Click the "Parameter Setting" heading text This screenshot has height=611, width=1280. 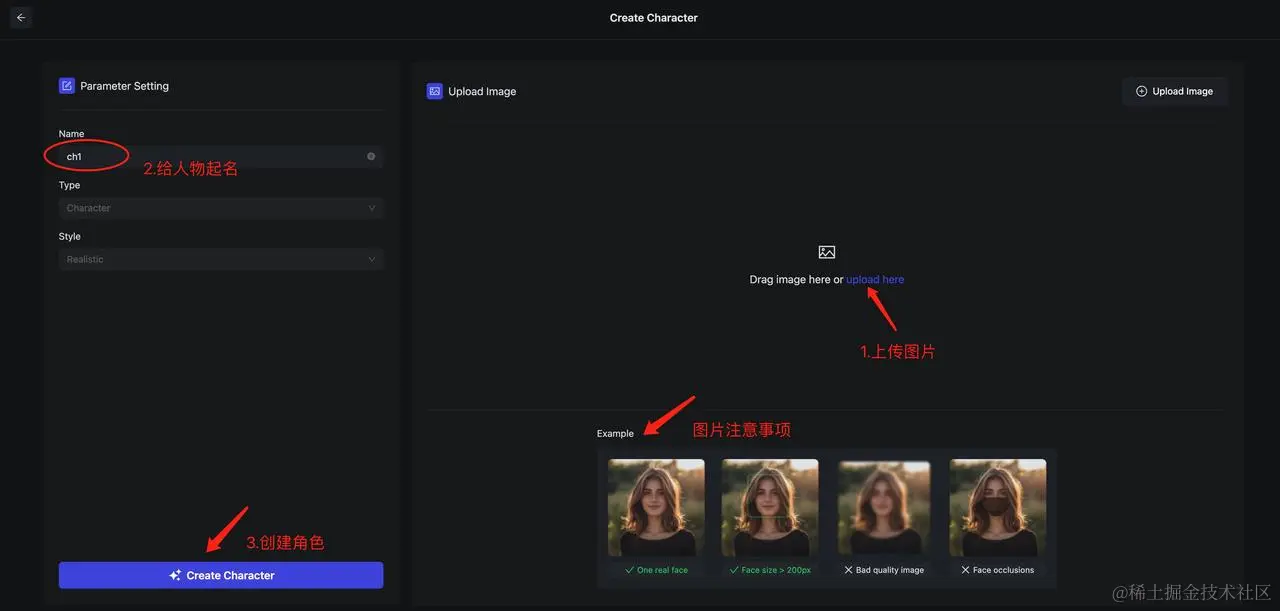[125, 86]
